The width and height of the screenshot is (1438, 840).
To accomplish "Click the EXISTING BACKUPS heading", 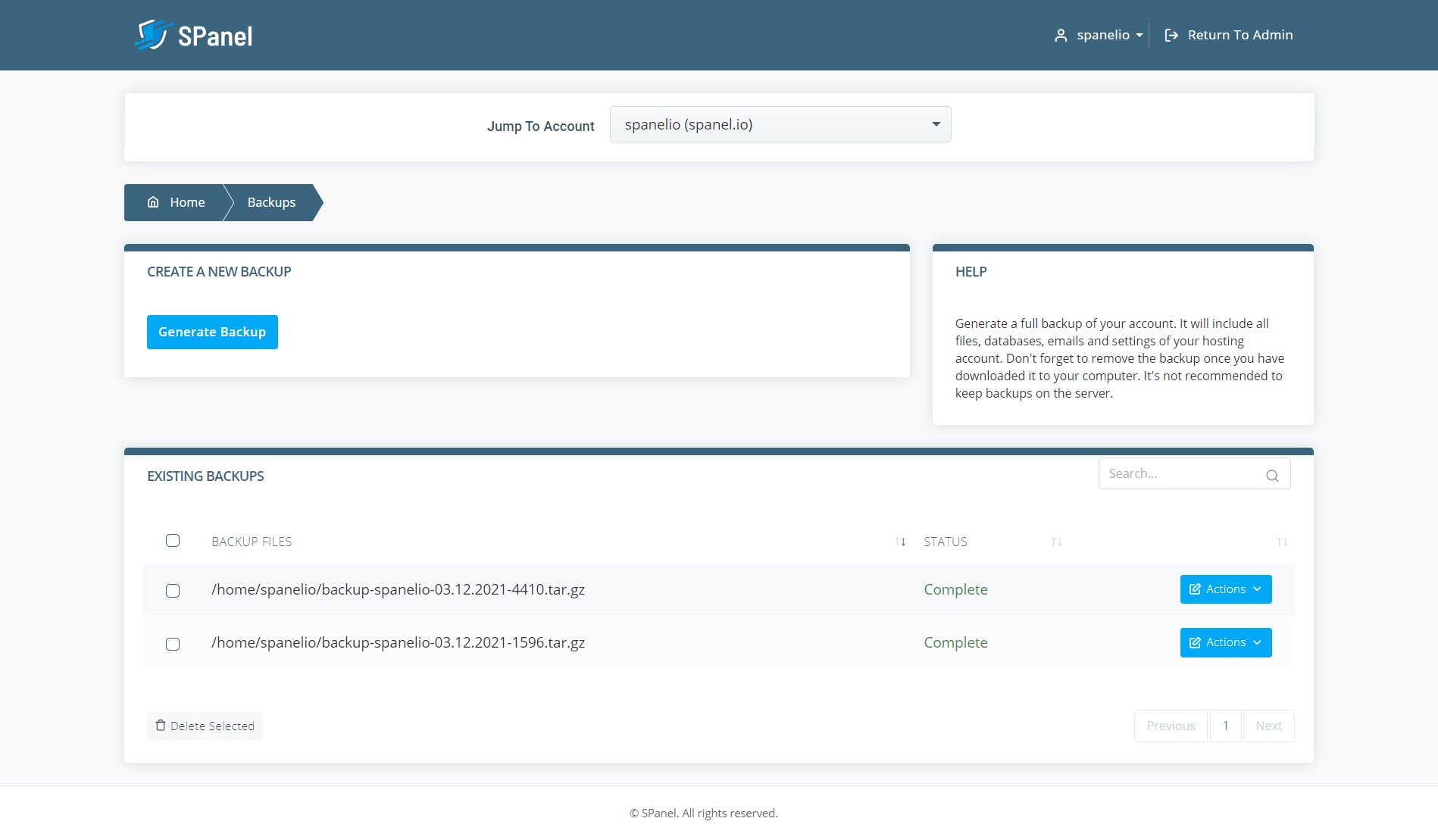I will point(205,476).
